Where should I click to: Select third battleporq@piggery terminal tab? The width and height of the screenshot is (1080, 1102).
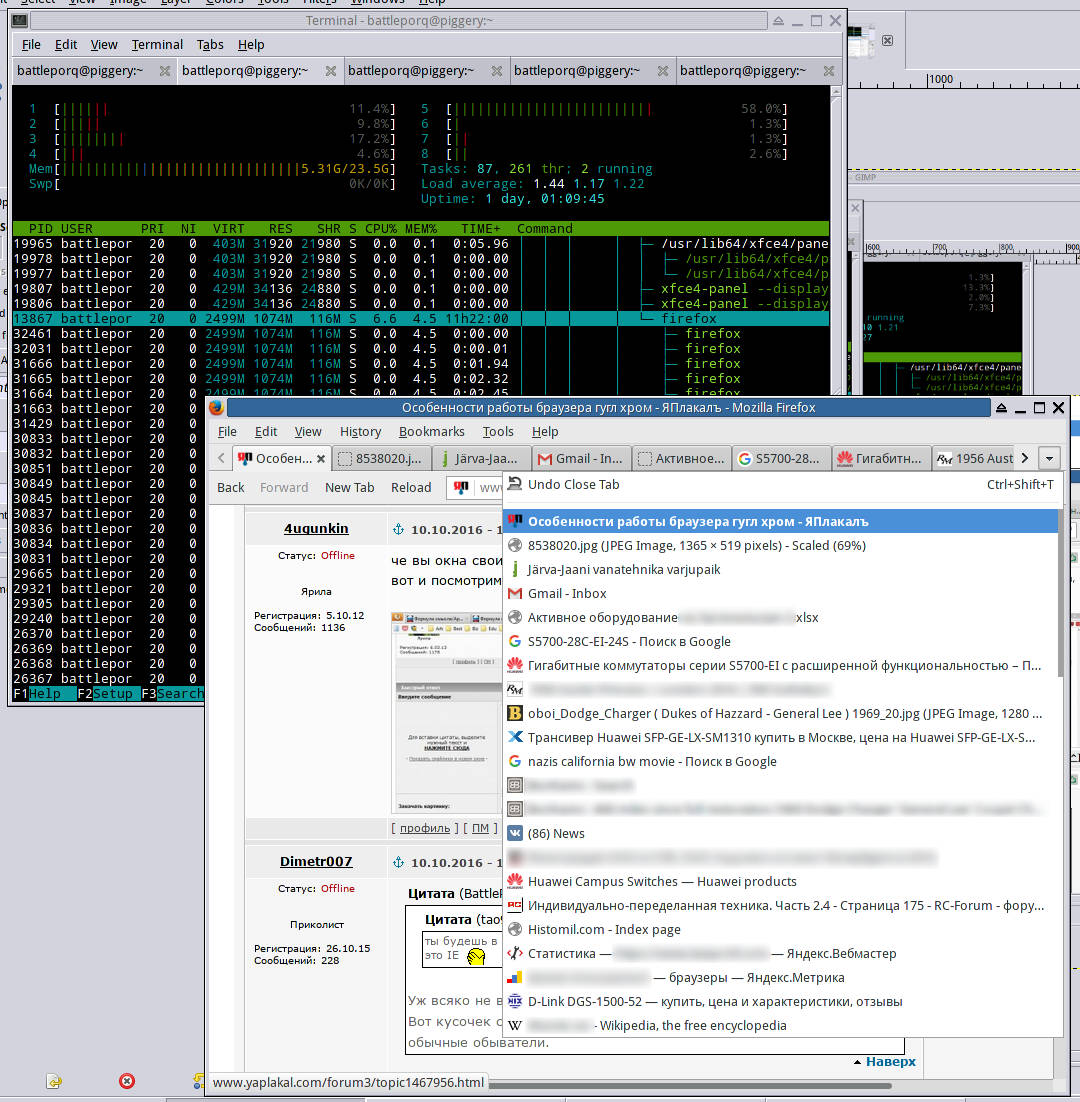[x=426, y=71]
